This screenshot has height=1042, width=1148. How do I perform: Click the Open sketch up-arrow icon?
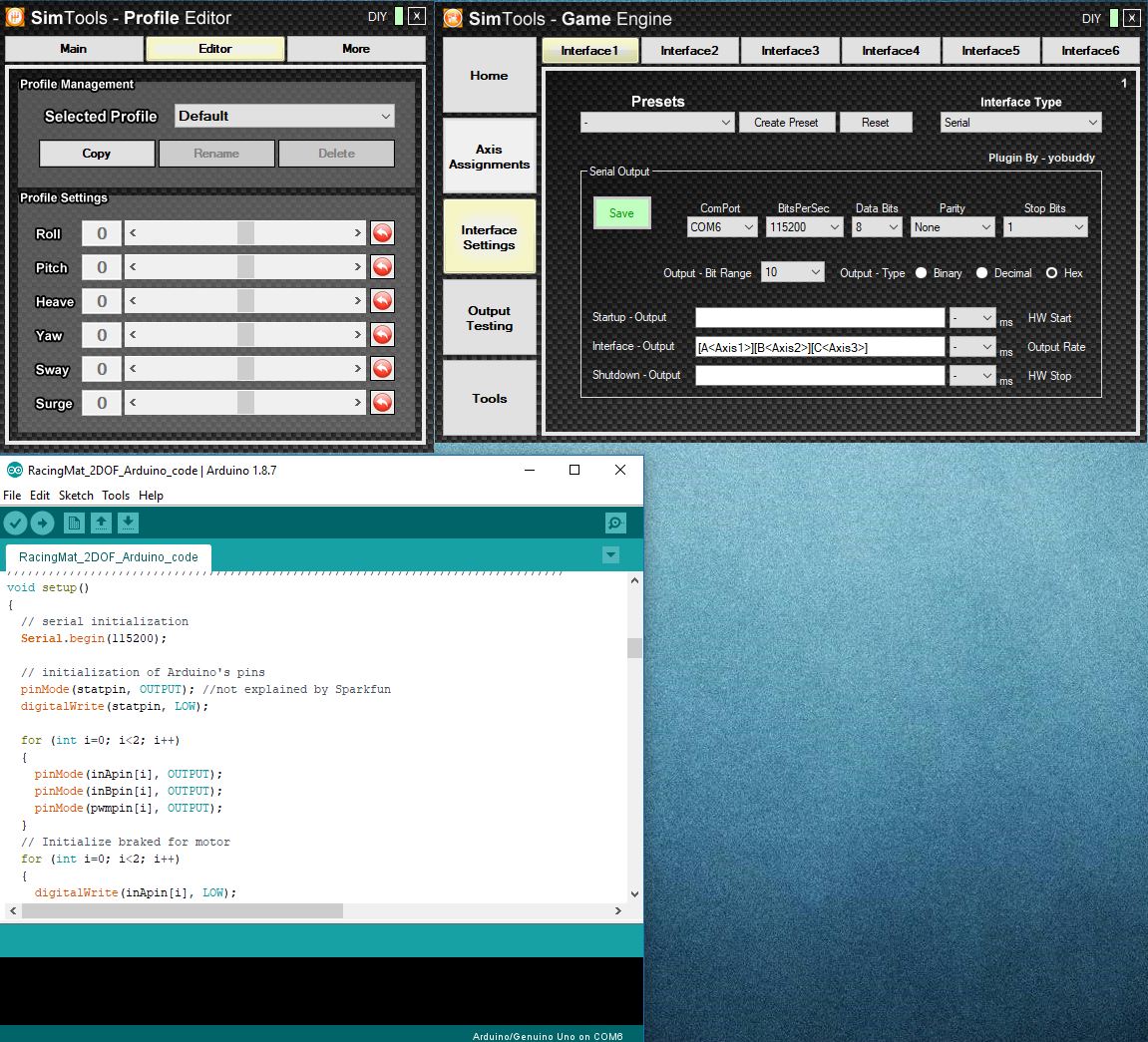pyautogui.click(x=101, y=522)
